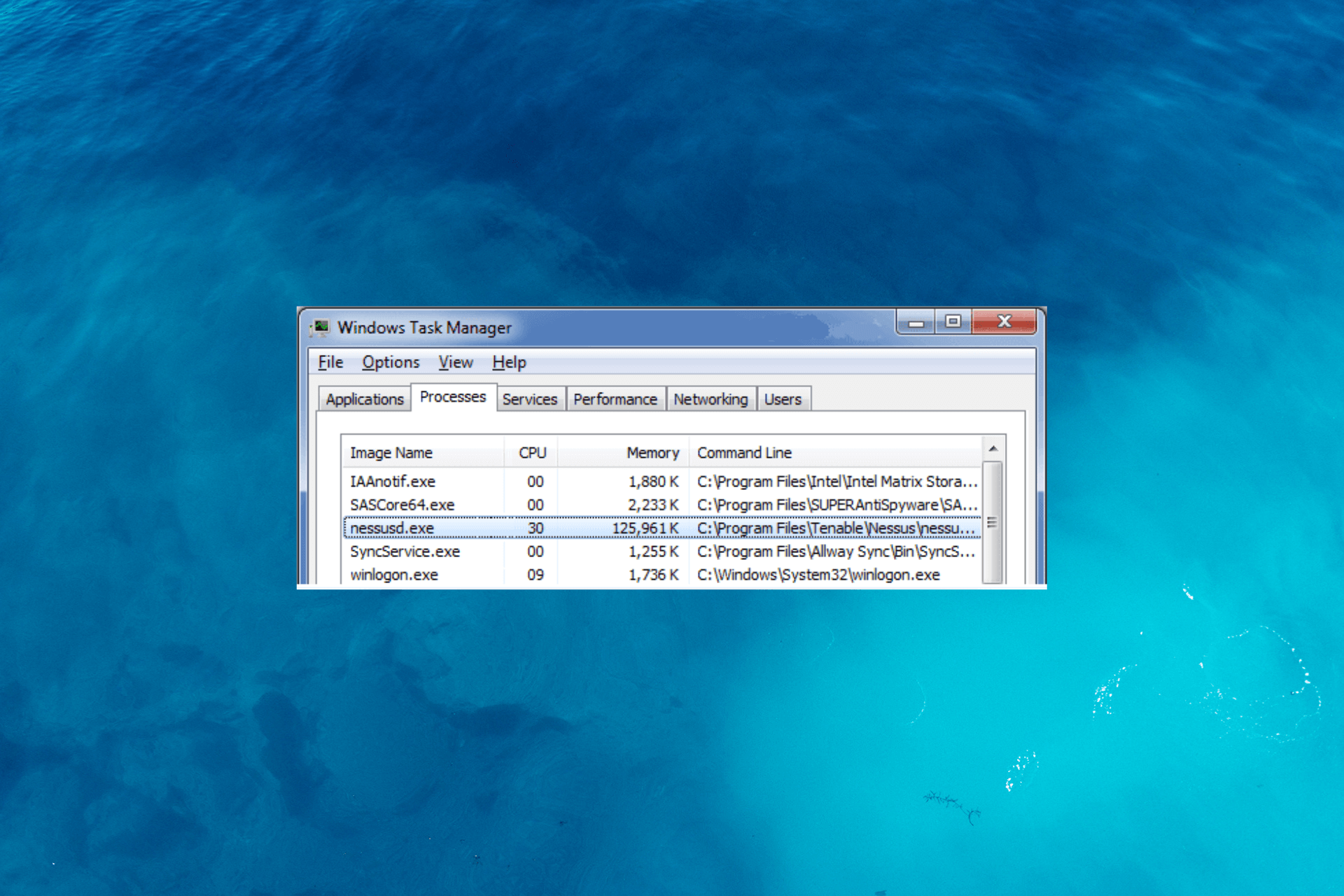Sort processes by CPU column header
This screenshot has height=896, width=1344.
click(531, 453)
